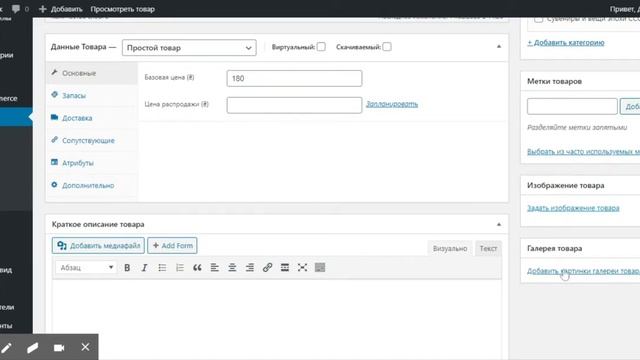
Task: Toggle the extra toolbar row
Action: point(320,268)
